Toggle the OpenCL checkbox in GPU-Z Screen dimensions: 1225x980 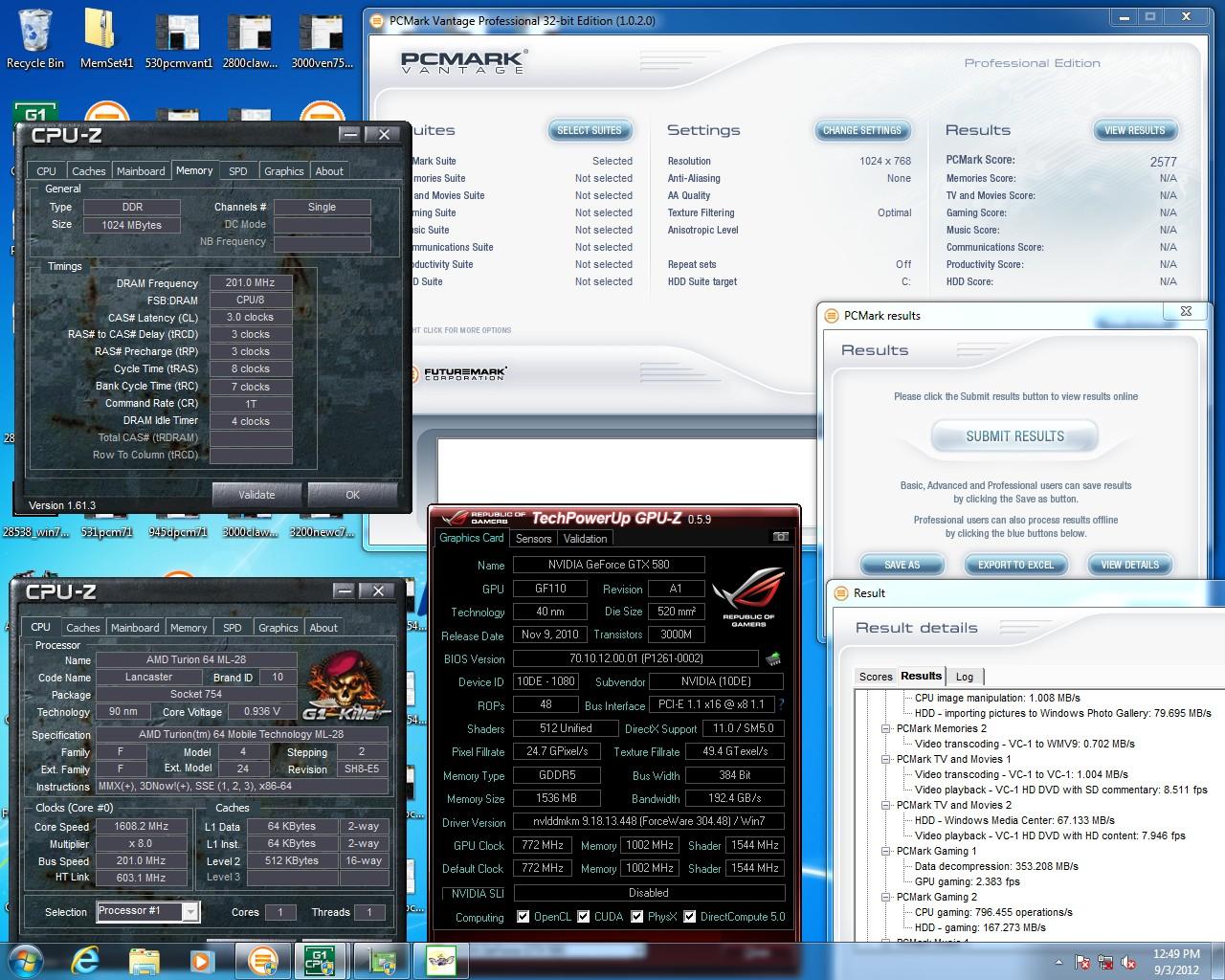pos(523,917)
